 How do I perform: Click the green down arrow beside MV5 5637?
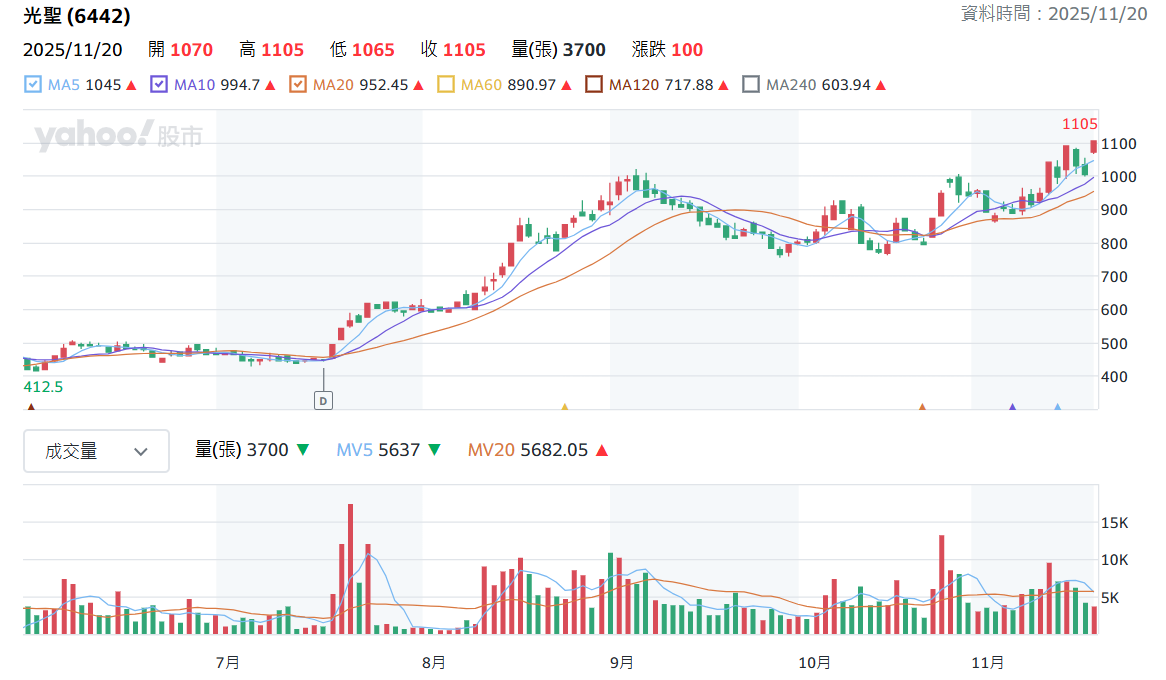[434, 450]
